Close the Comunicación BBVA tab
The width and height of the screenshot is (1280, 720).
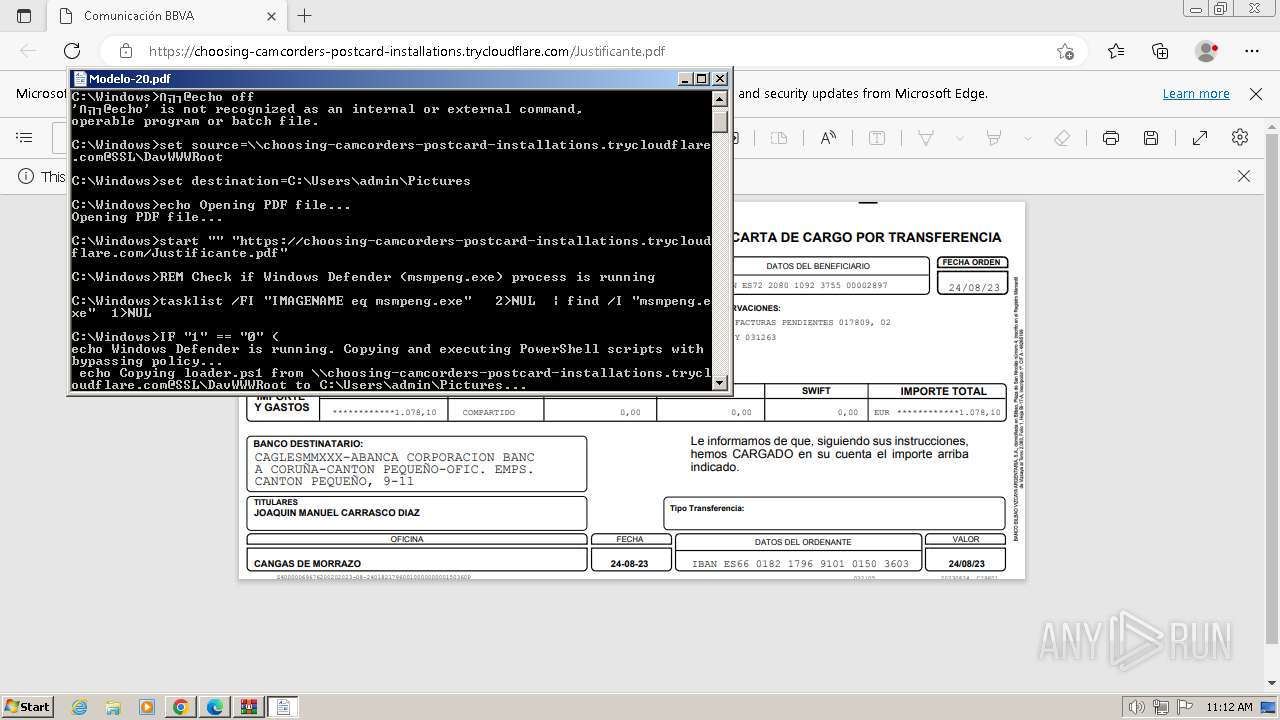pos(272,16)
